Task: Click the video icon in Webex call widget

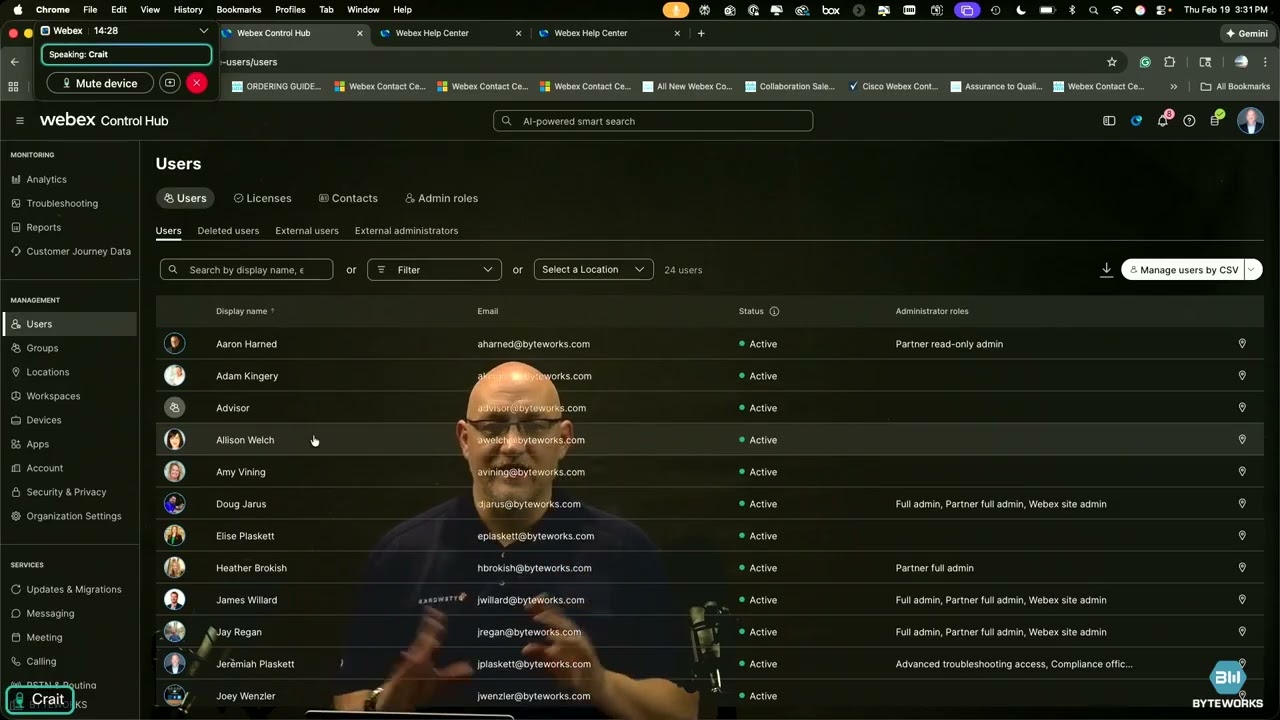Action: (170, 83)
